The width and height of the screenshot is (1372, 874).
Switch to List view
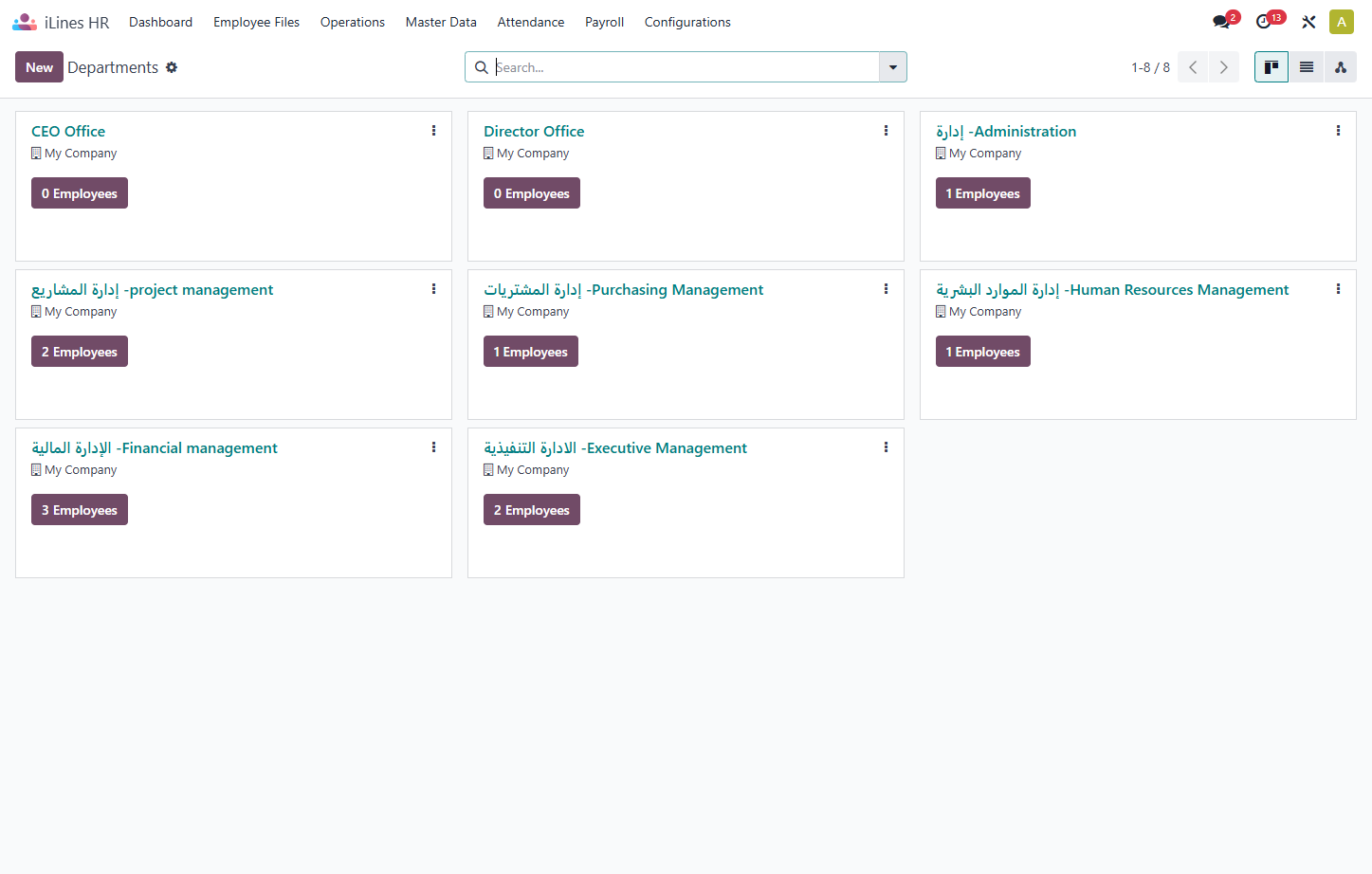[1307, 67]
